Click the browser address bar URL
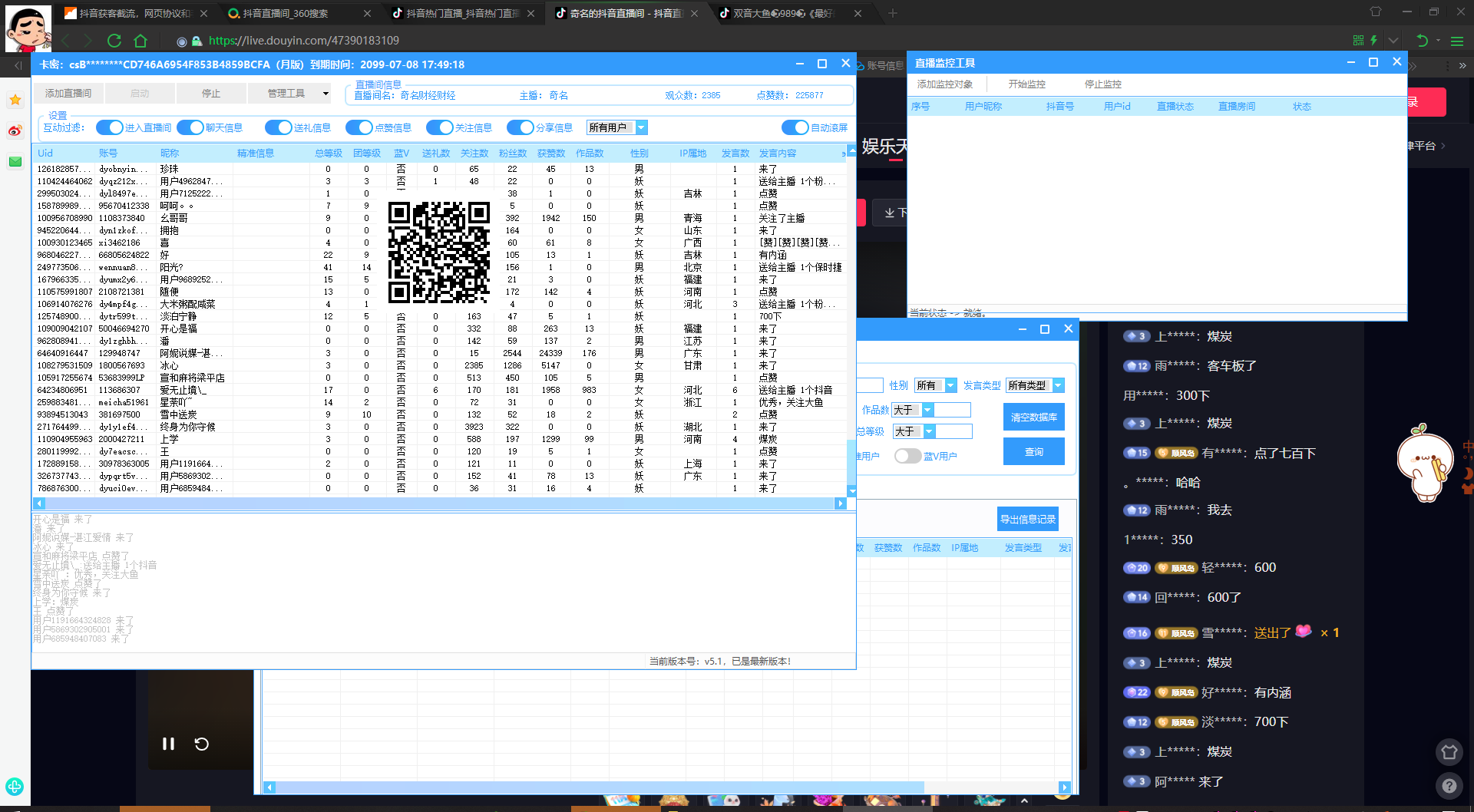 coord(304,41)
